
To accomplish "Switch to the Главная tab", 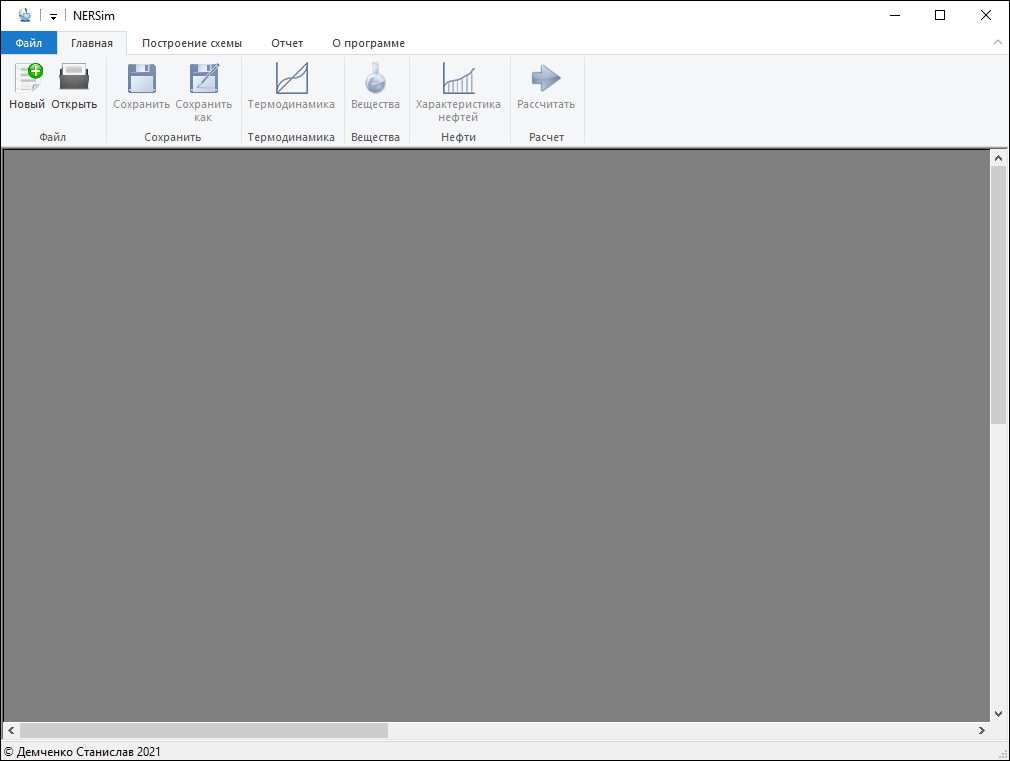I will tap(91, 43).
